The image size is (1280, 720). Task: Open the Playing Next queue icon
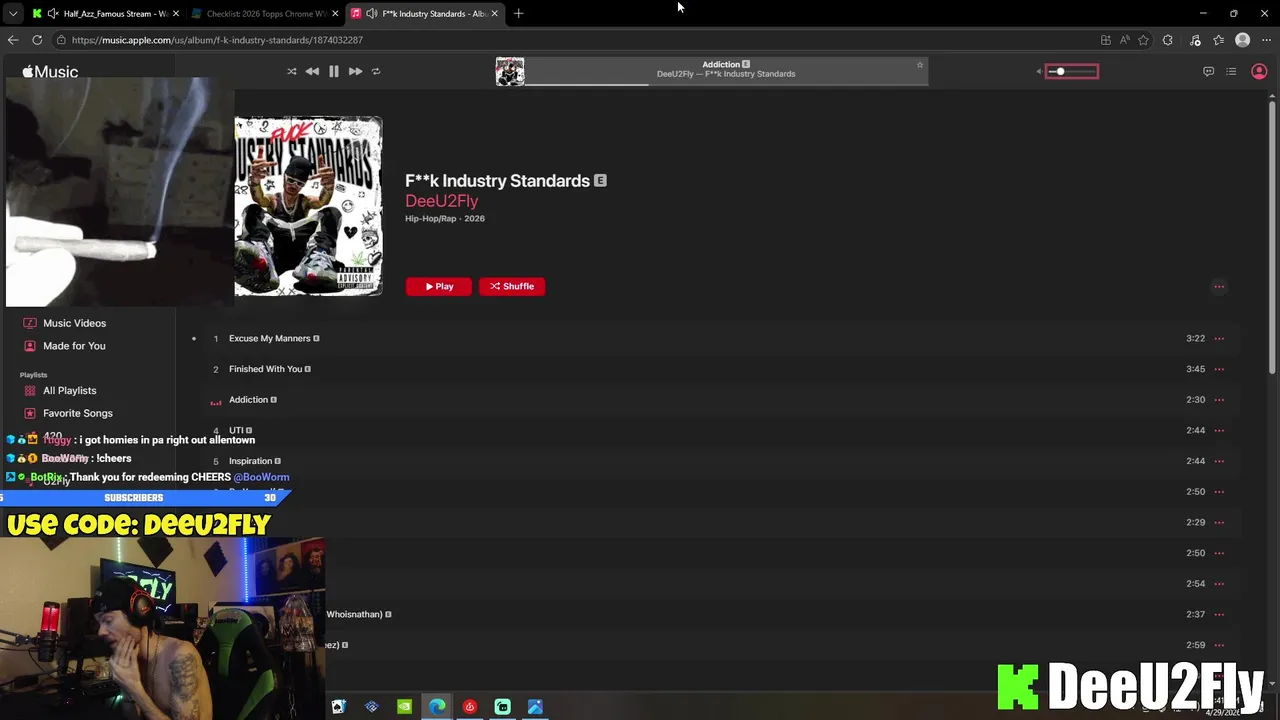click(x=1231, y=71)
